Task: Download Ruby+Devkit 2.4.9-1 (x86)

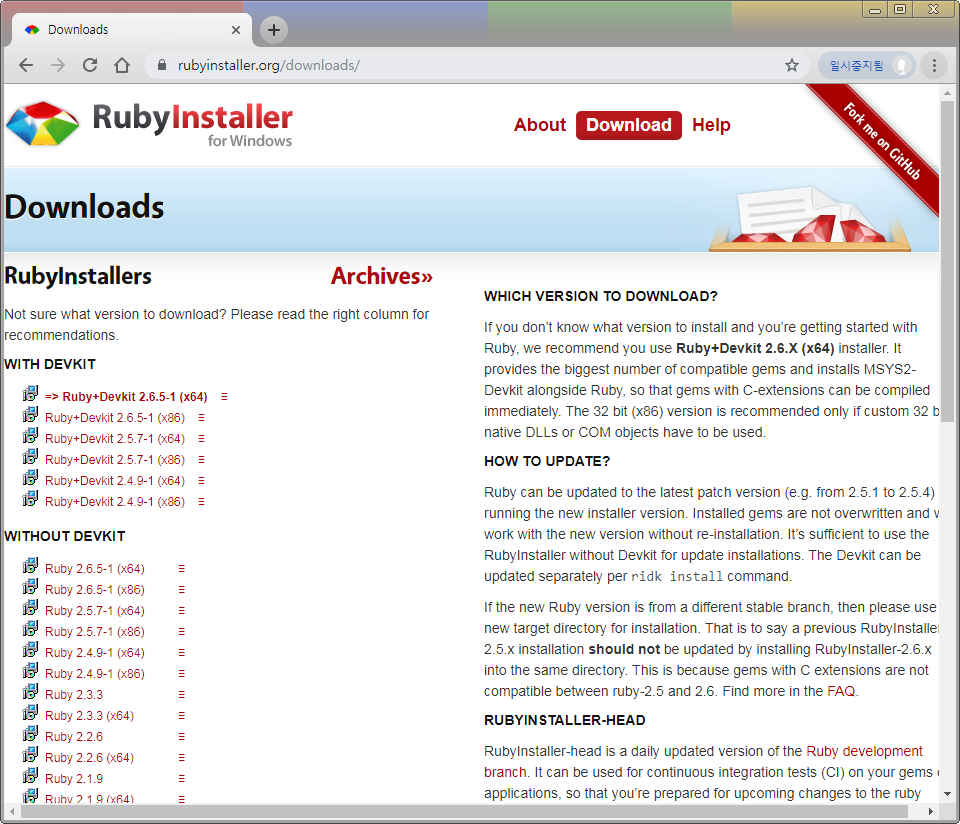Action: 115,501
